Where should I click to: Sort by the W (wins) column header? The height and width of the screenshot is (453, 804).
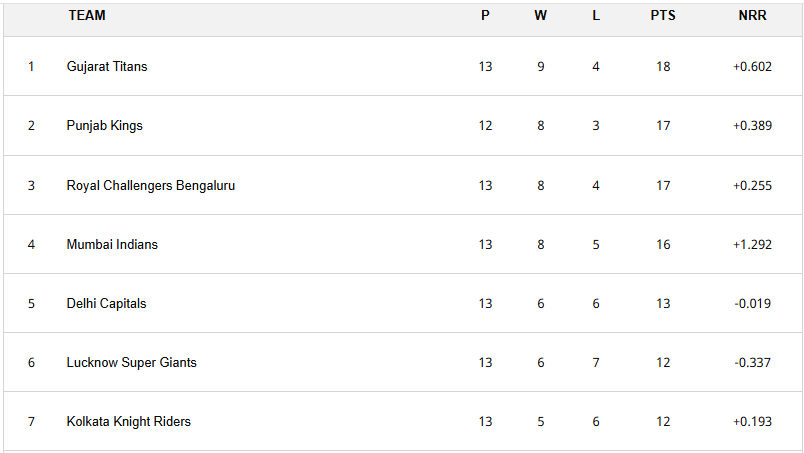[541, 16]
